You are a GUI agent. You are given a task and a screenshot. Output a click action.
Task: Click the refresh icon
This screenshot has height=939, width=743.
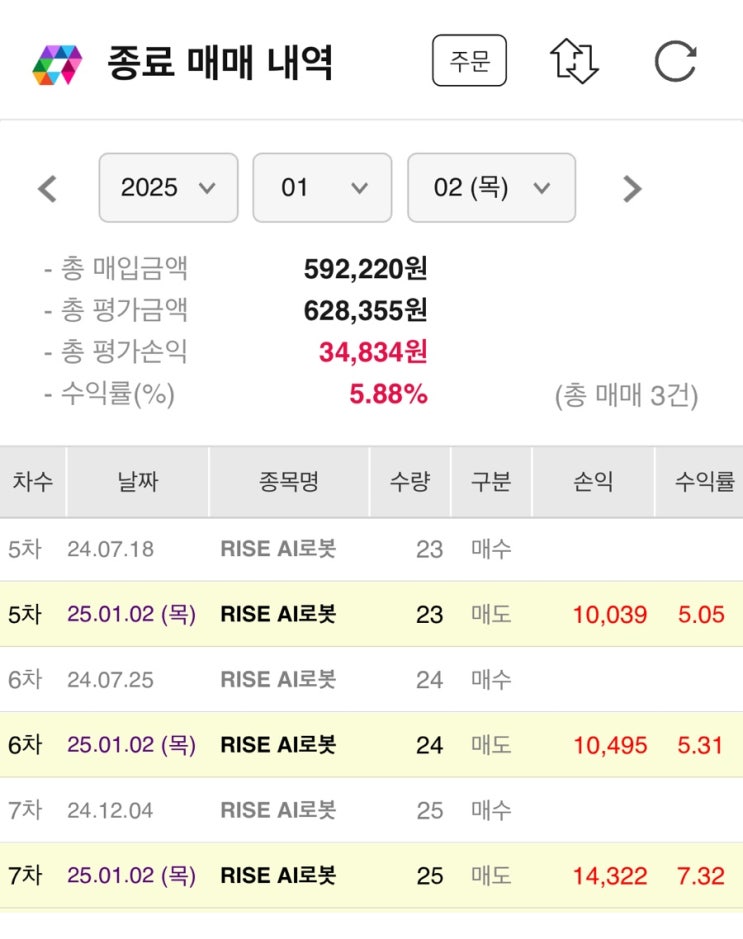675,61
